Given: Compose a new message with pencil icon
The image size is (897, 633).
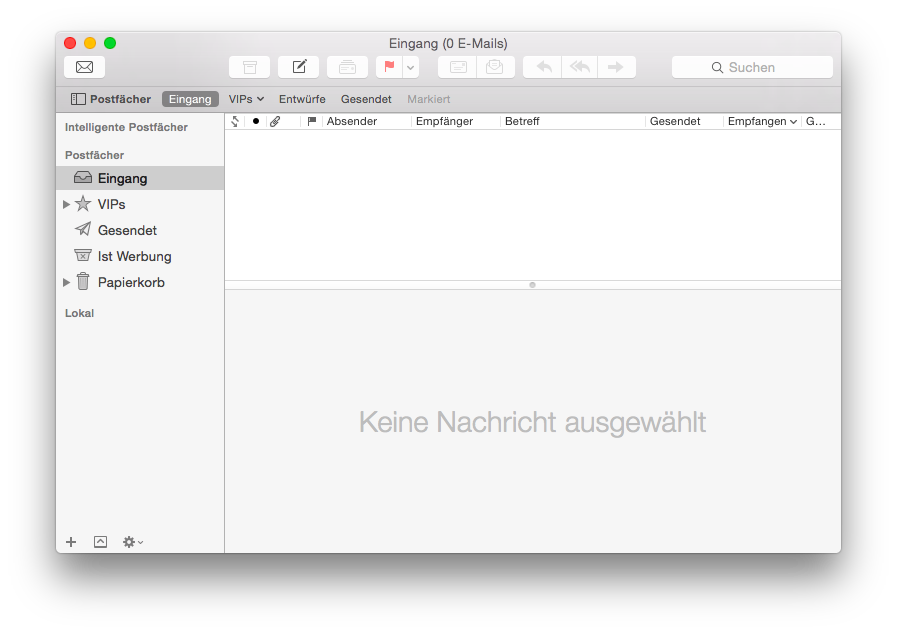Looking at the screenshot, I should (x=298, y=67).
